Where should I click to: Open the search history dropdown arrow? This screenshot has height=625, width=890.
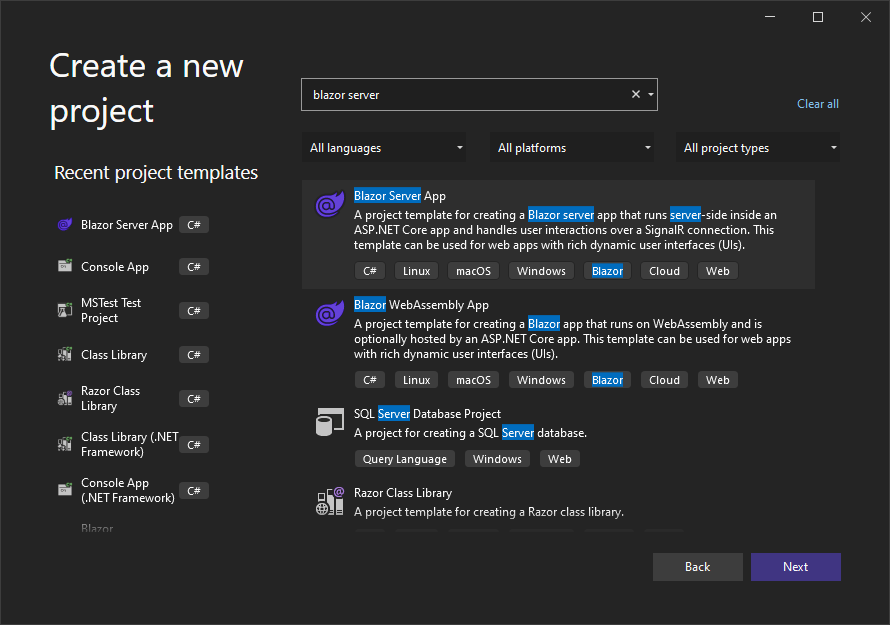pyautogui.click(x=651, y=94)
